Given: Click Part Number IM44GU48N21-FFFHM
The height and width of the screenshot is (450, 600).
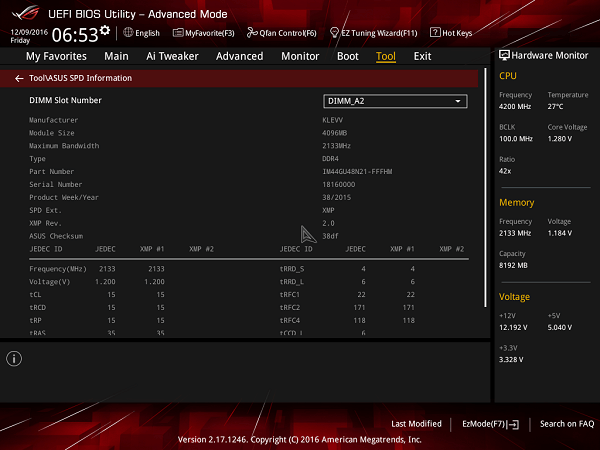Looking at the screenshot, I should [x=357, y=172].
